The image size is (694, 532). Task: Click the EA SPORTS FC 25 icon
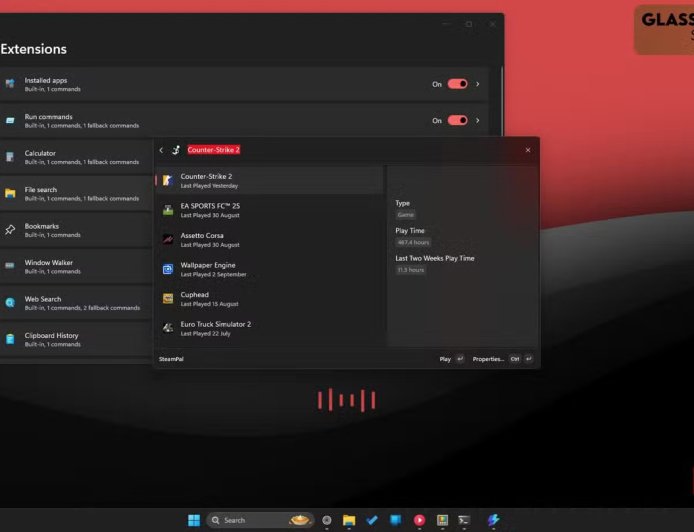click(x=168, y=210)
